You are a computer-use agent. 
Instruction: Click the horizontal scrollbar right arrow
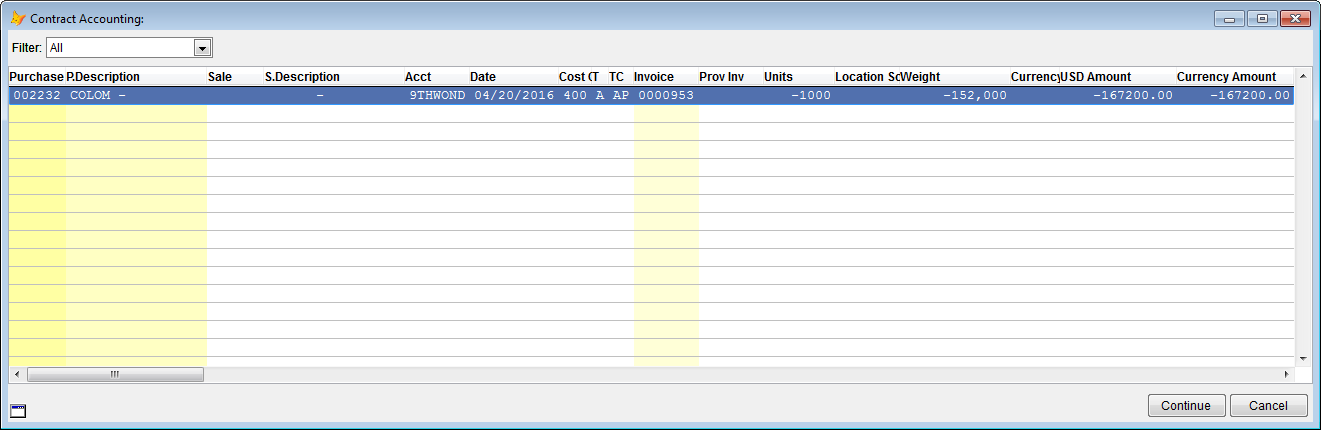pyautogui.click(x=1287, y=374)
